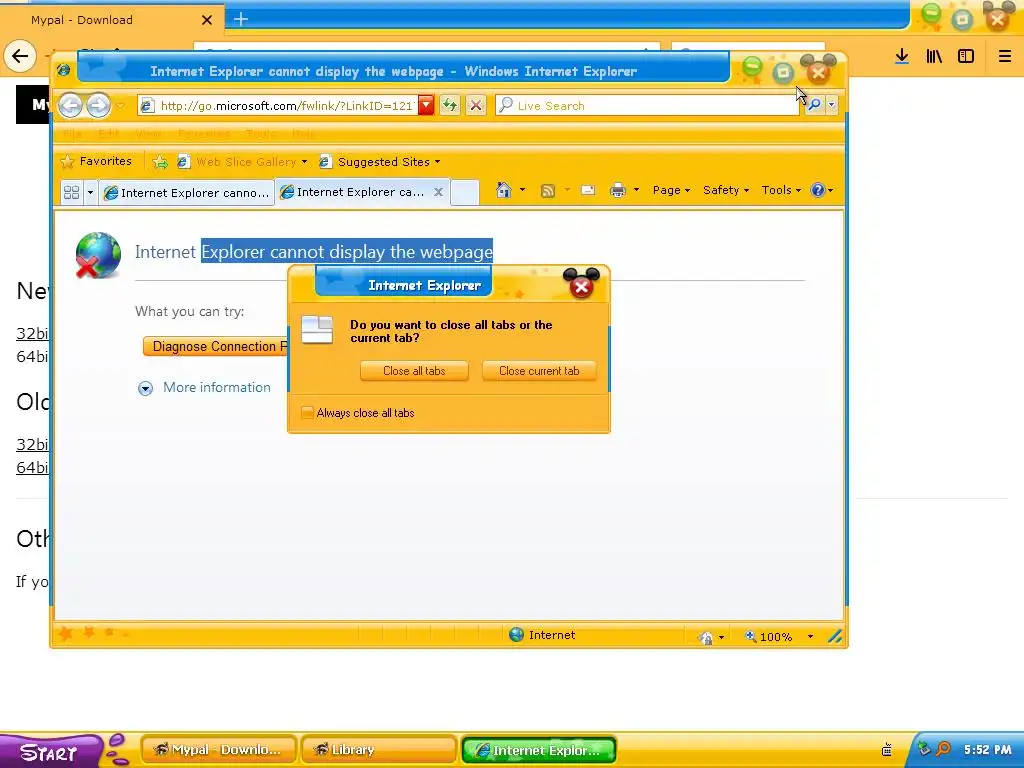This screenshot has width=1024, height=768.
Task: Click Internet Explor... taskbar item
Action: coord(539,750)
